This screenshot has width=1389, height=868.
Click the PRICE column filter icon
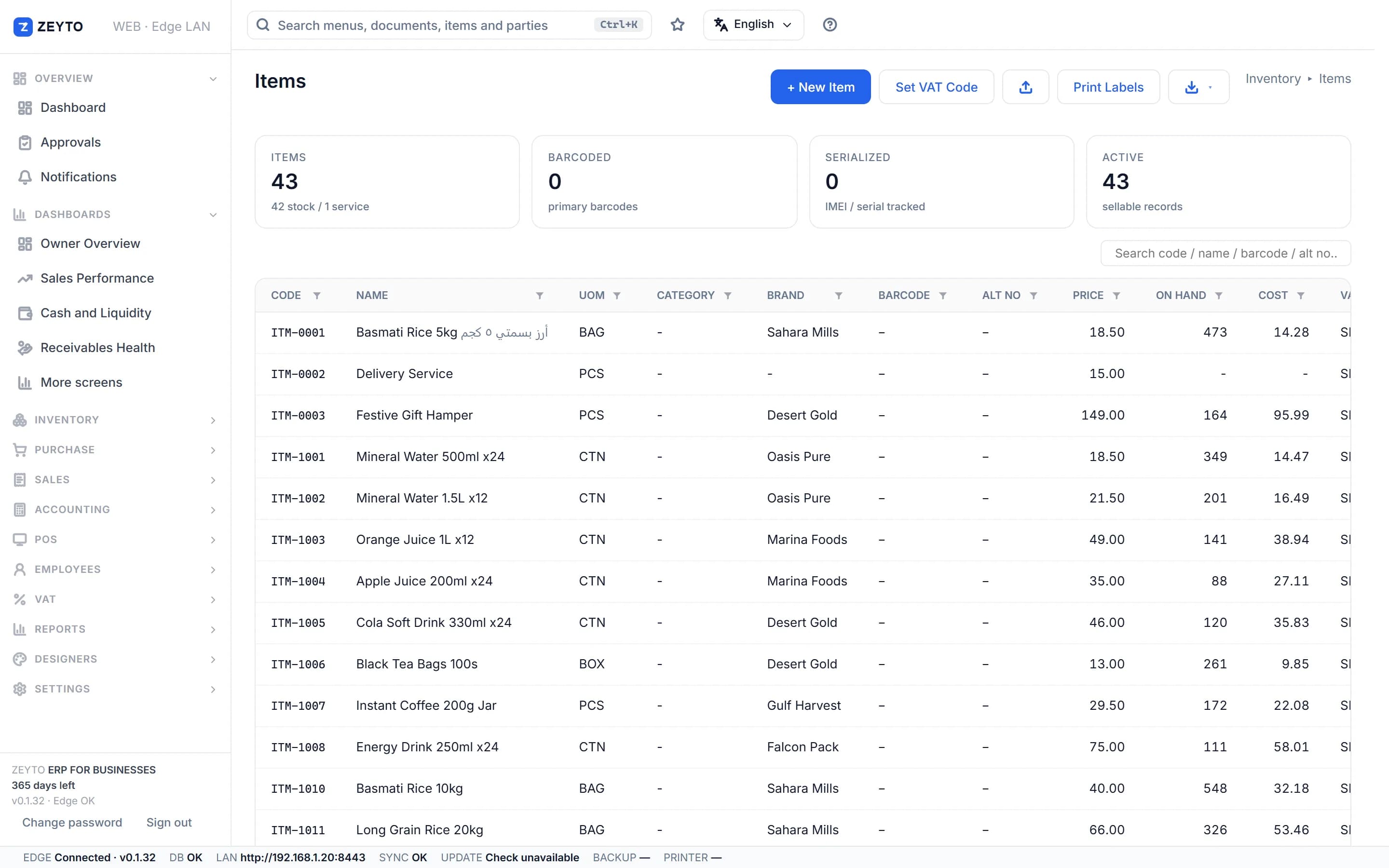(x=1117, y=296)
